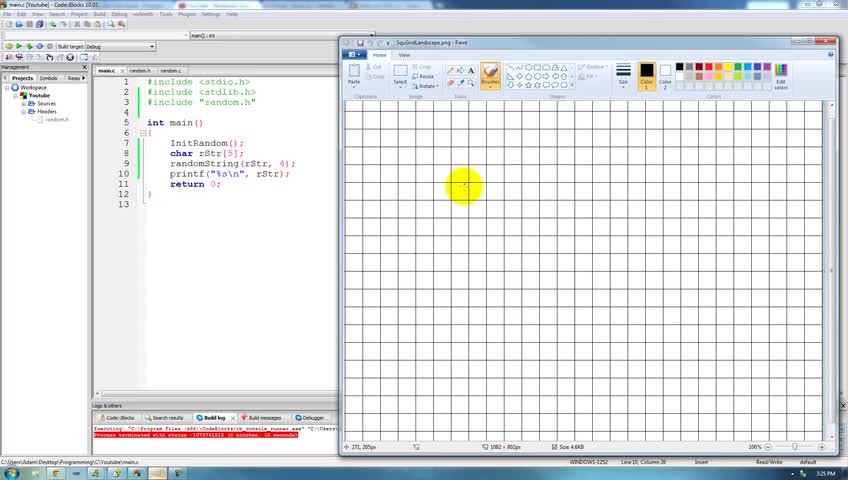Image resolution: width=848 pixels, height=480 pixels.
Task: Open the shape Outline dropdown in Paint
Action: (x=593, y=67)
